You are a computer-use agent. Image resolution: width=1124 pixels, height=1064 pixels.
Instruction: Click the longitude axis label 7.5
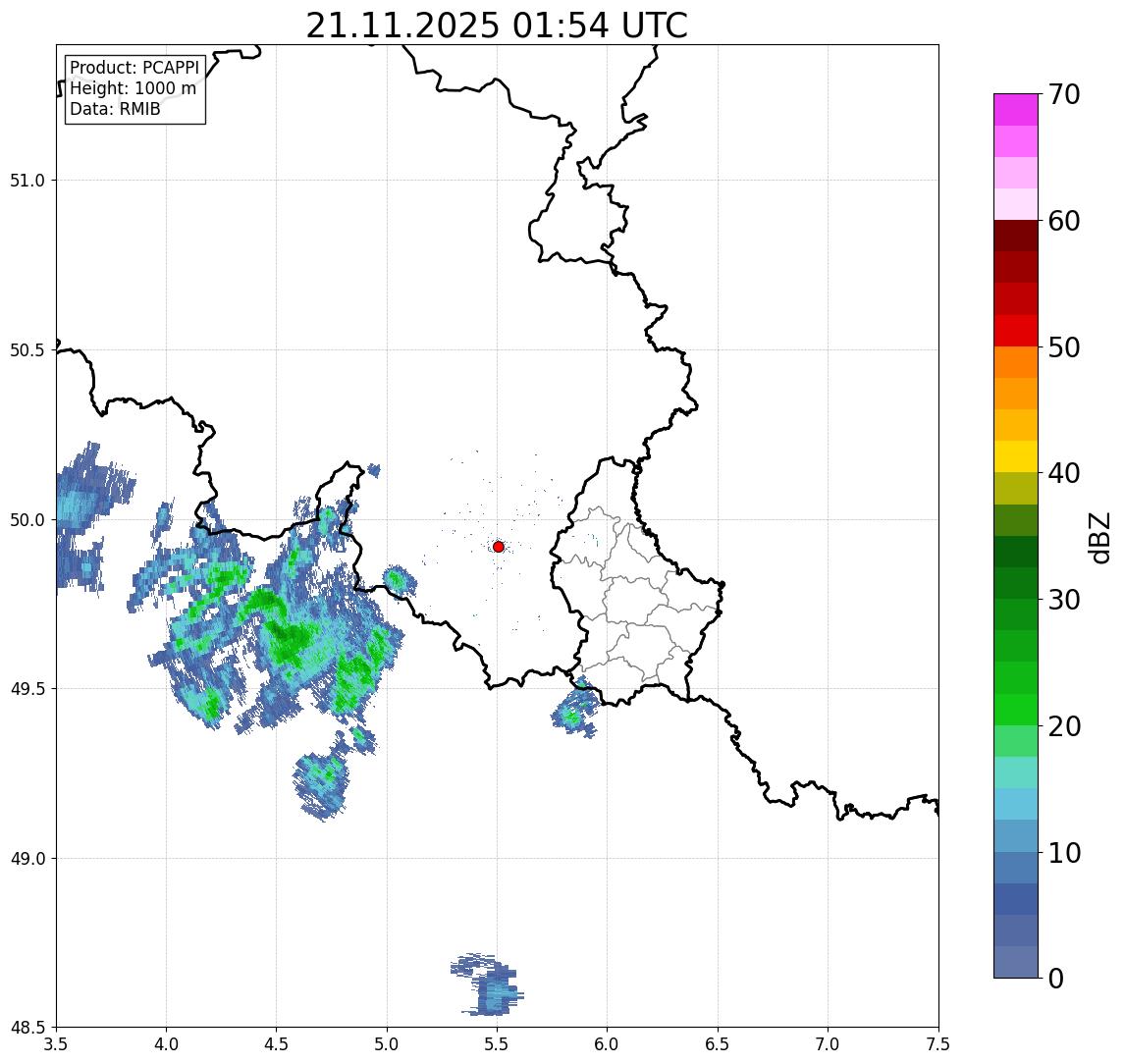(938, 1044)
